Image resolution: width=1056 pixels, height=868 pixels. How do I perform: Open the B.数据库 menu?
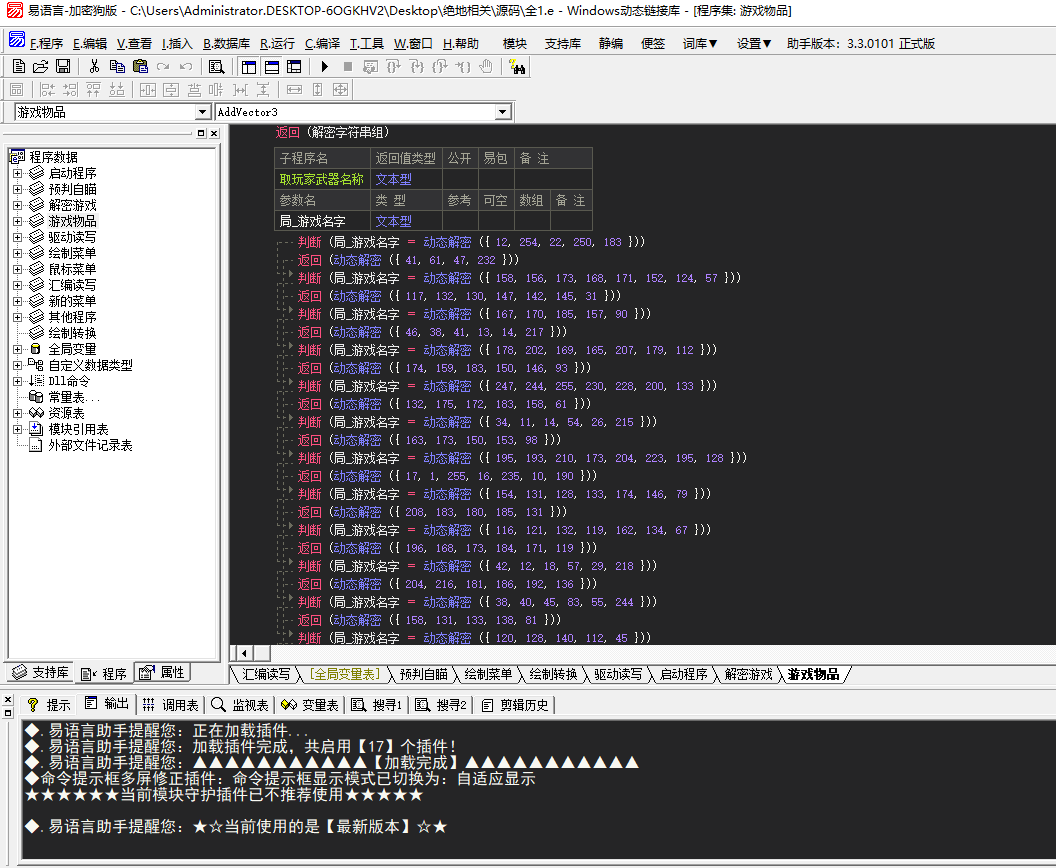tap(226, 44)
